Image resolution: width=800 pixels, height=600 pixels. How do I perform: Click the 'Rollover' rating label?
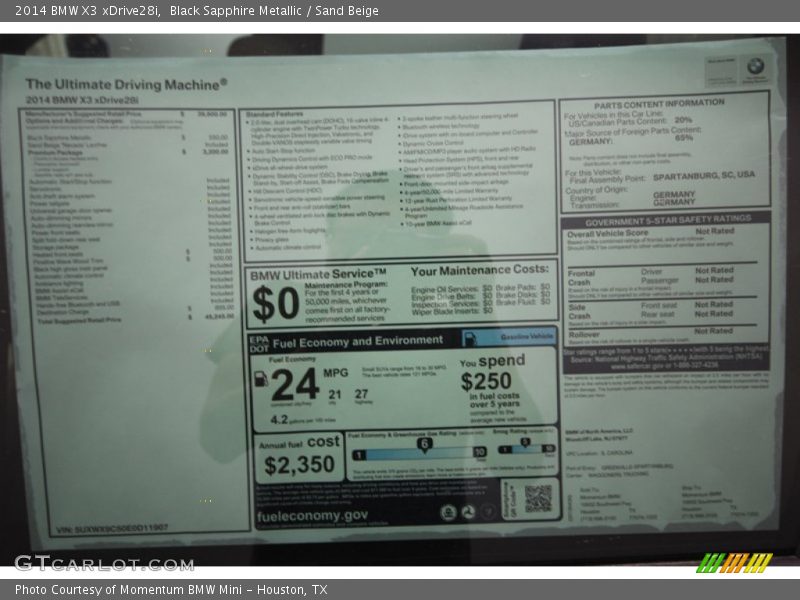point(584,335)
